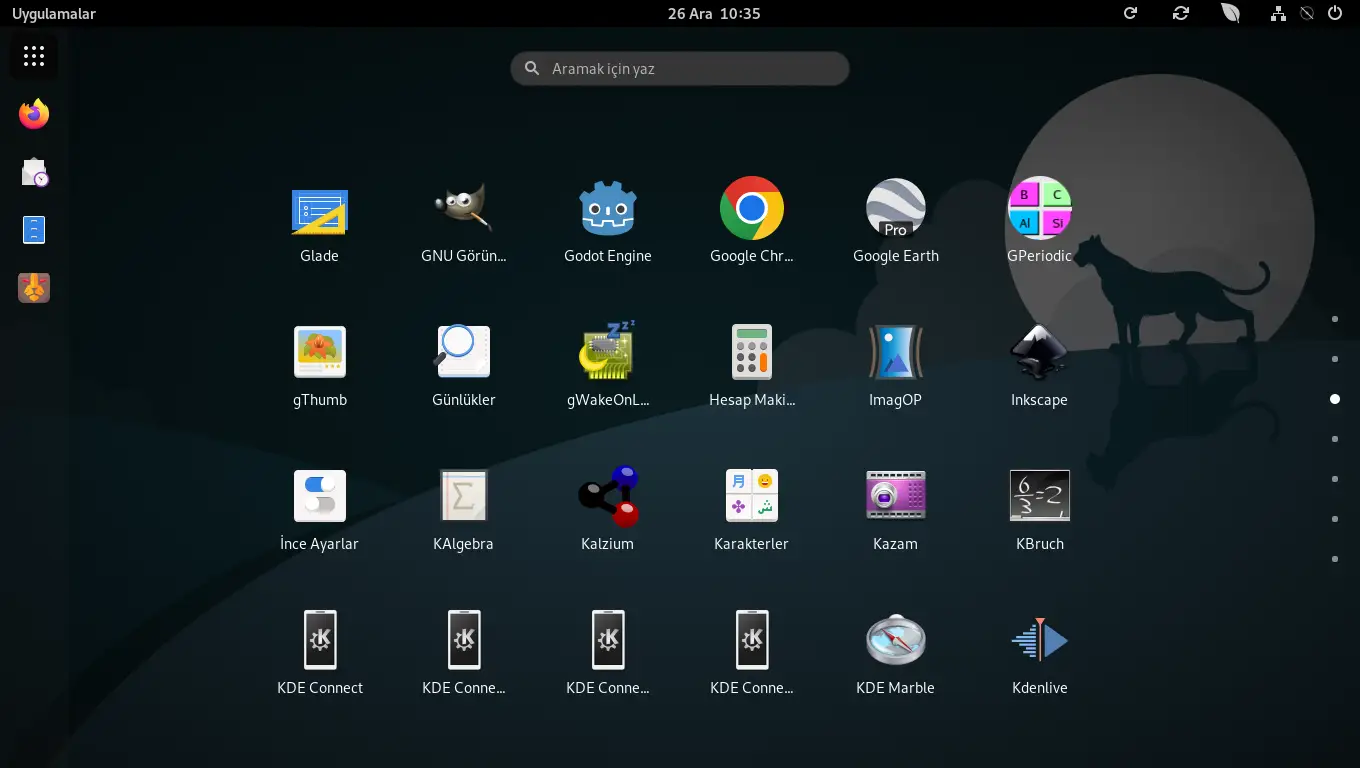
Task: Click the two-arrow sync icon in top bar
Action: [1181, 13]
